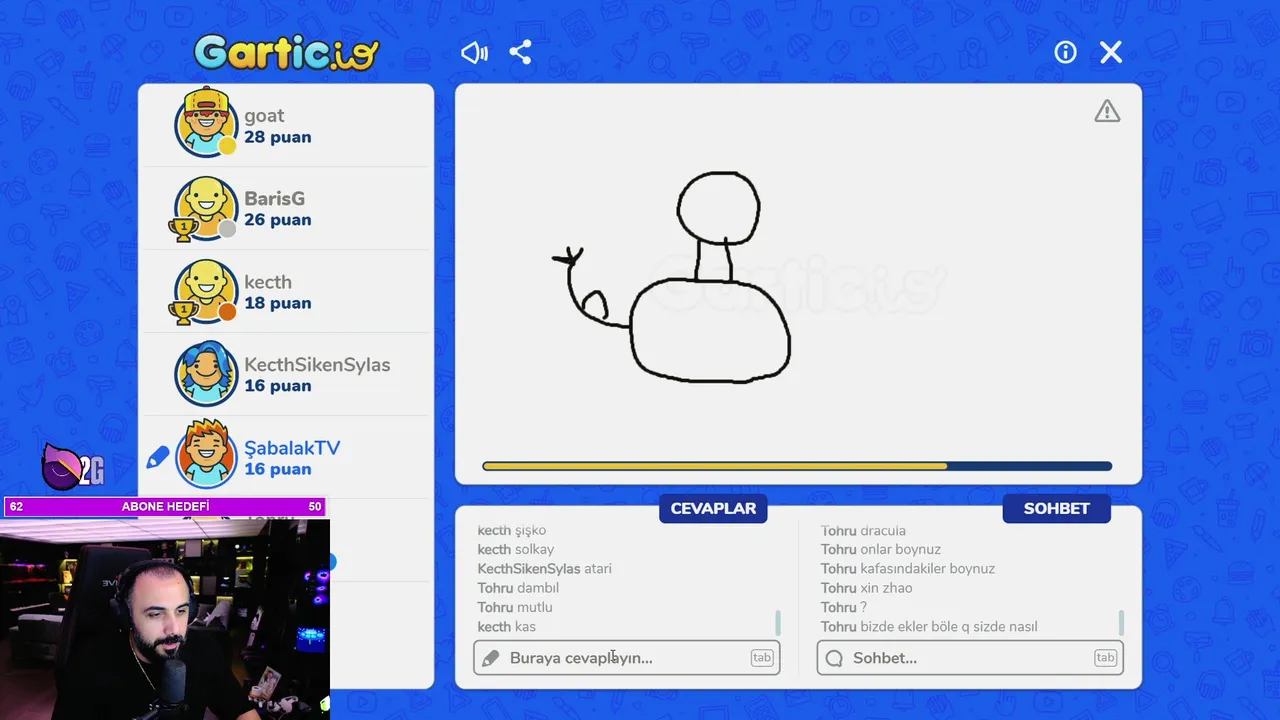
Task: Select goat's avatar
Action: point(206,123)
